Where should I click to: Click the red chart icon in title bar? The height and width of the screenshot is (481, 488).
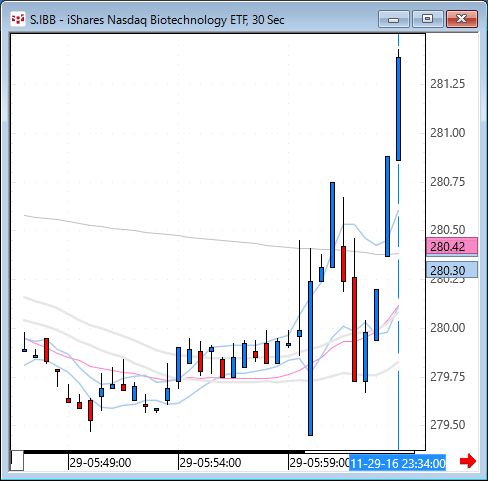pos(18,20)
